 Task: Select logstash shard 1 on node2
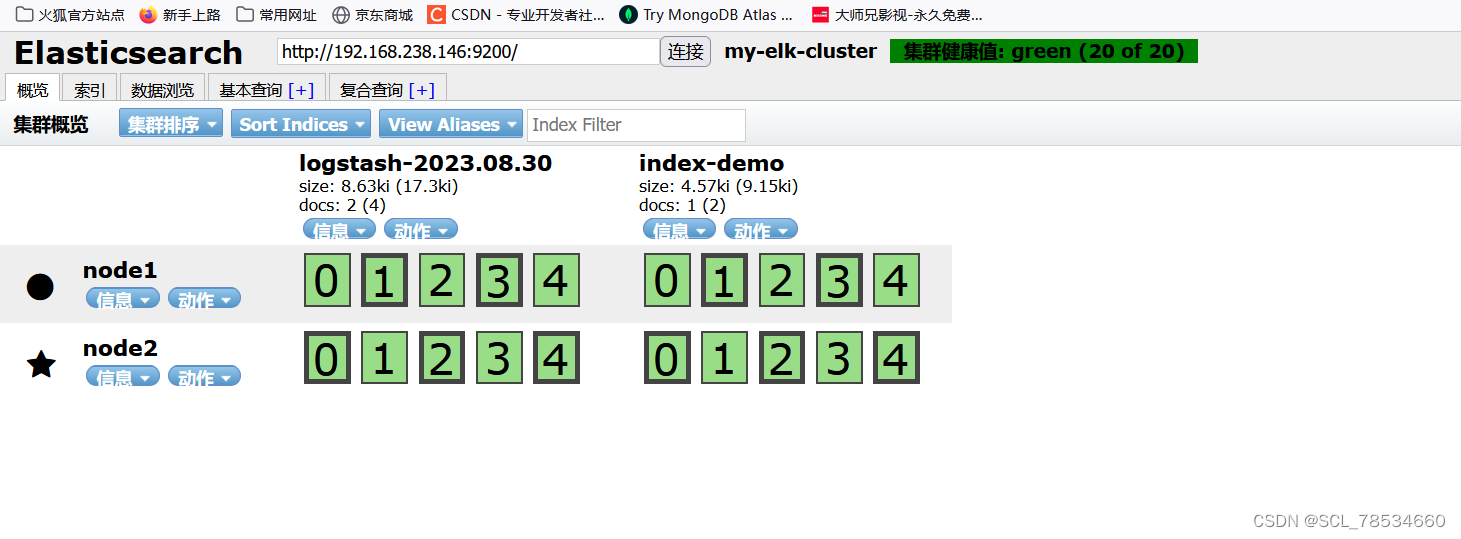pos(385,358)
